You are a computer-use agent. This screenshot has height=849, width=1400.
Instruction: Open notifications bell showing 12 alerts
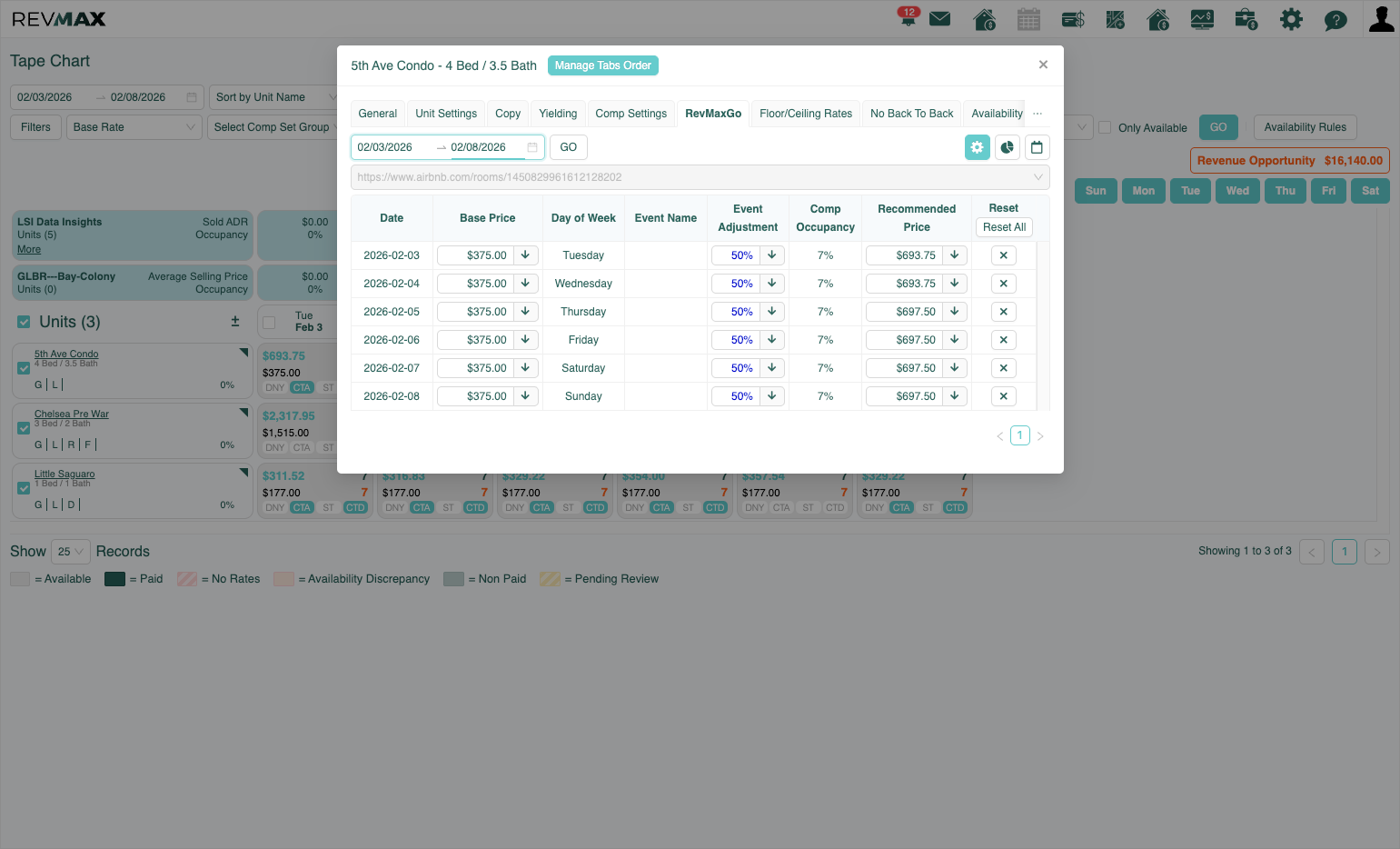click(908, 17)
